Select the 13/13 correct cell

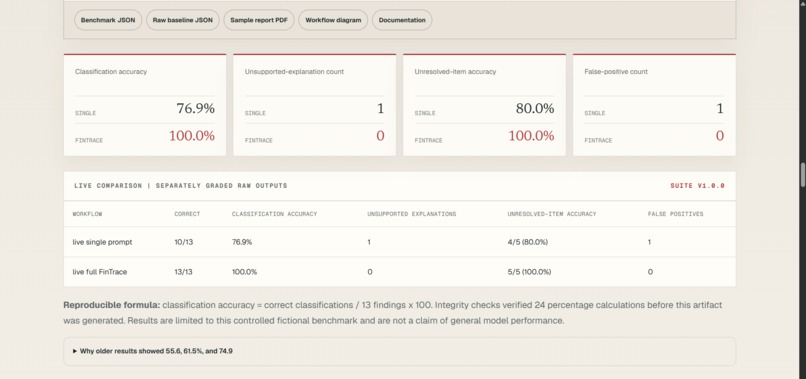(184, 272)
